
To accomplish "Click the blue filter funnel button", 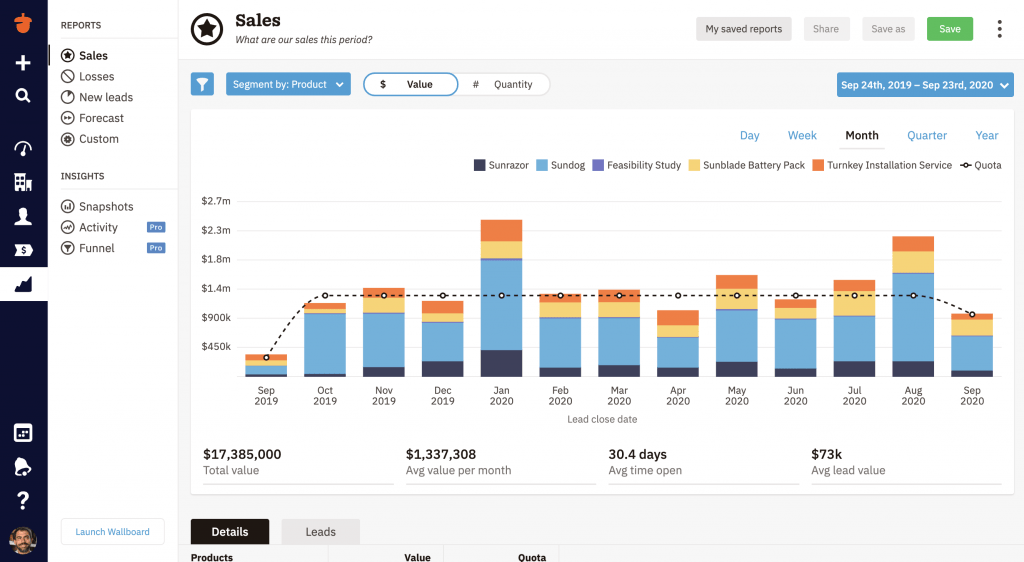I will (x=202, y=85).
